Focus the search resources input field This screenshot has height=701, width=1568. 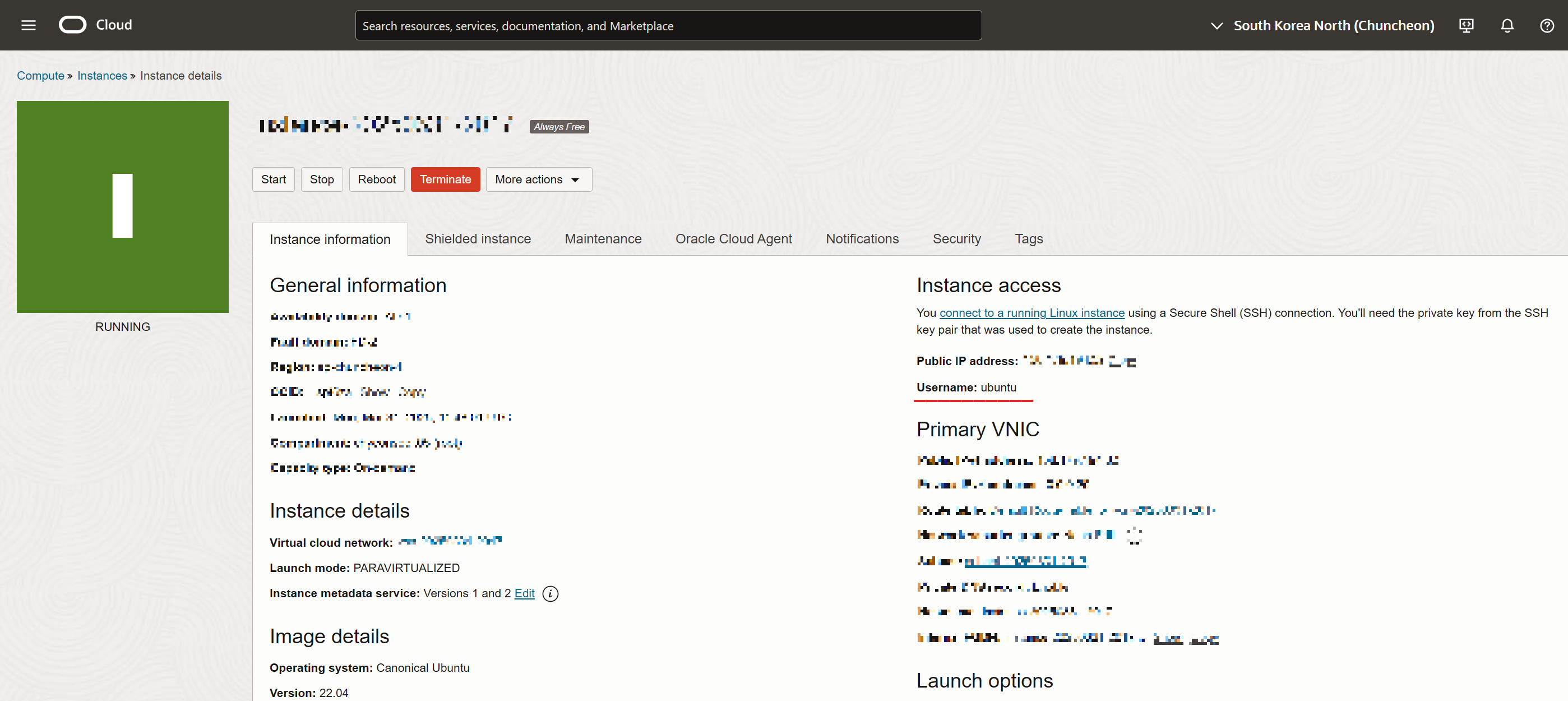click(x=668, y=26)
